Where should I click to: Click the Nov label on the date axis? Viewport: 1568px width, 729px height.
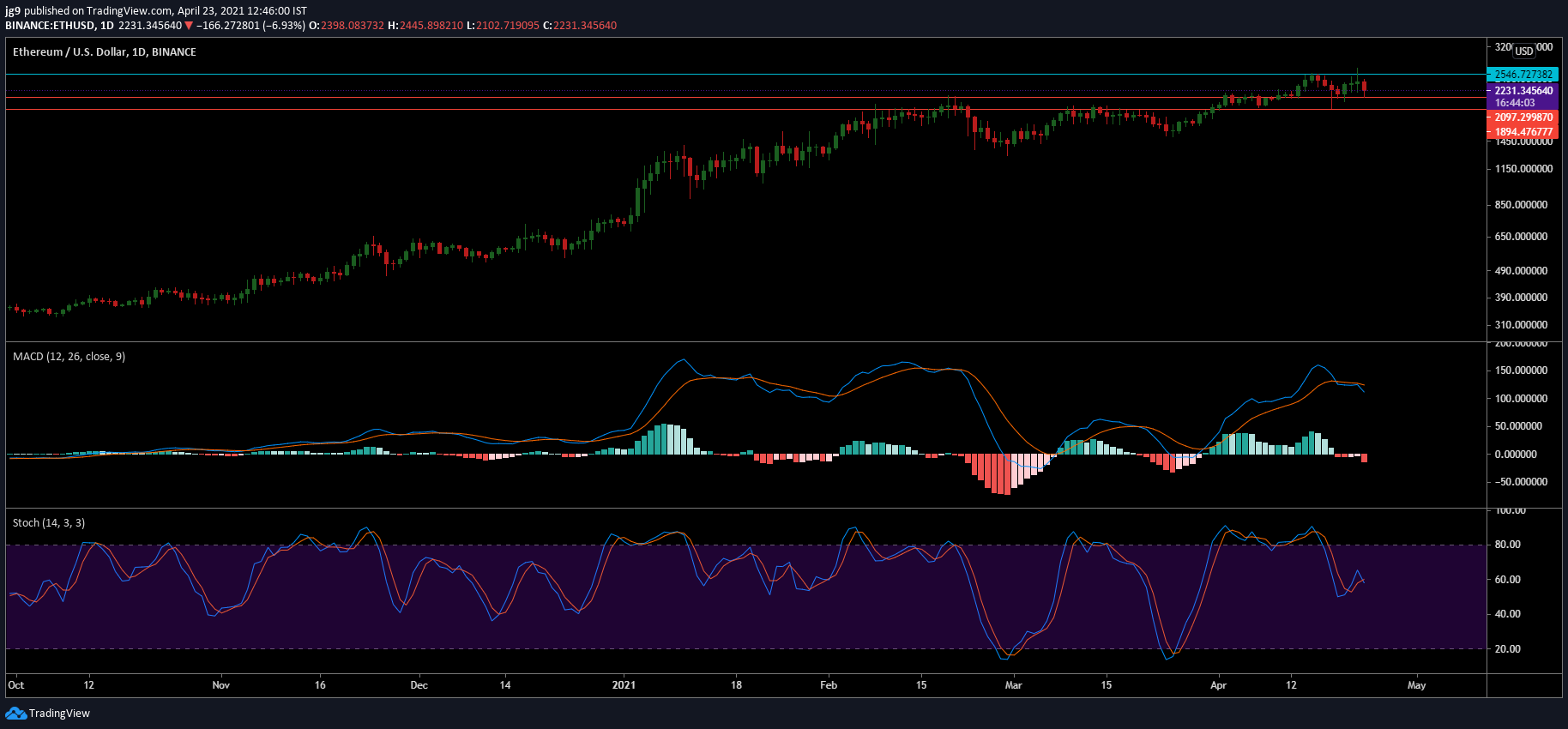[221, 685]
